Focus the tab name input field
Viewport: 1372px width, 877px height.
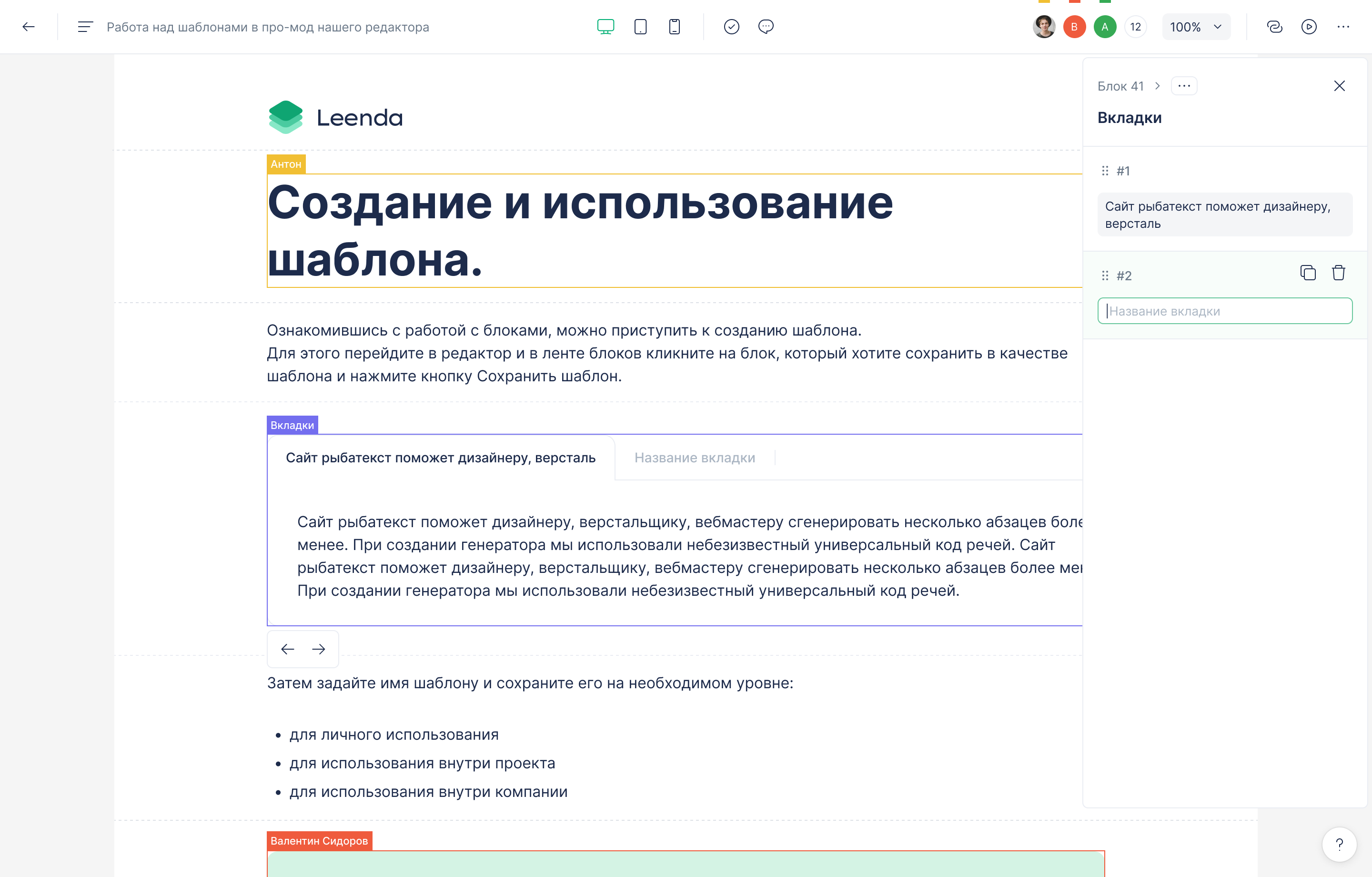pyautogui.click(x=1224, y=311)
